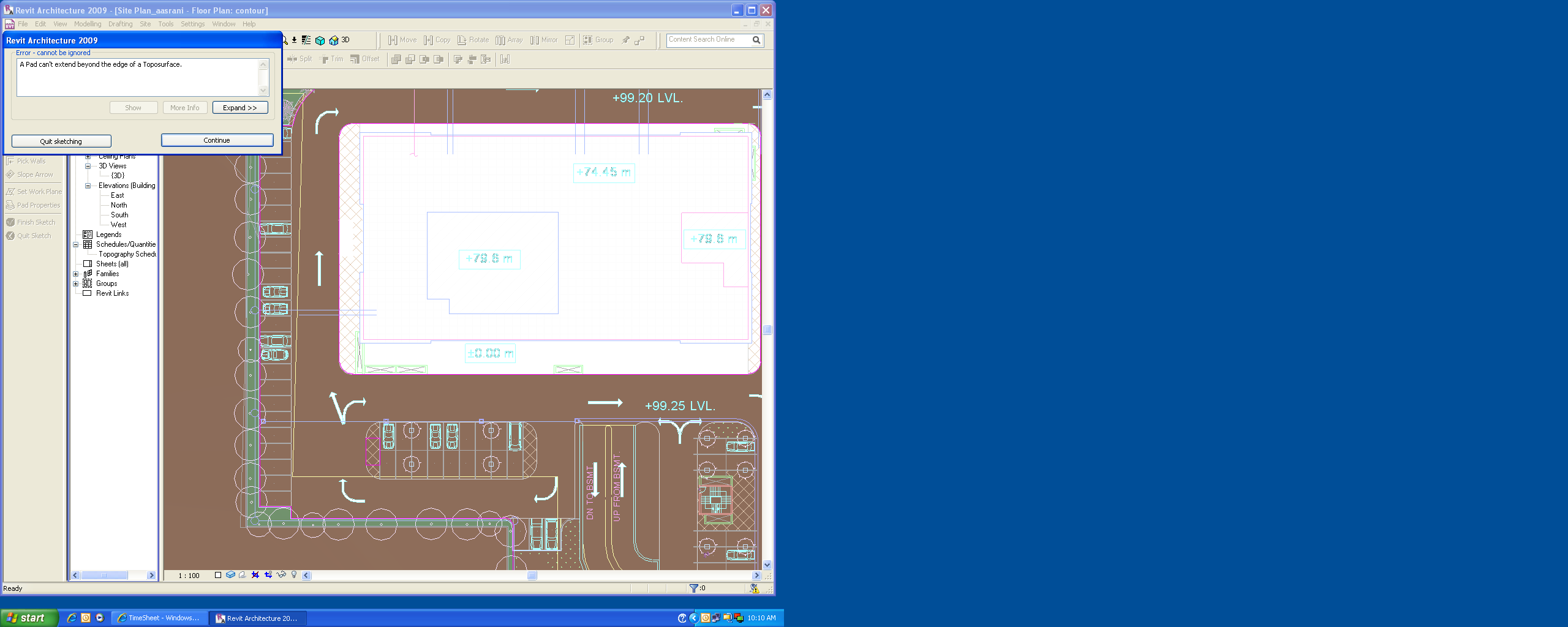Click Finish Sketch in the design bar
The image size is (1568, 627).
tap(31, 222)
